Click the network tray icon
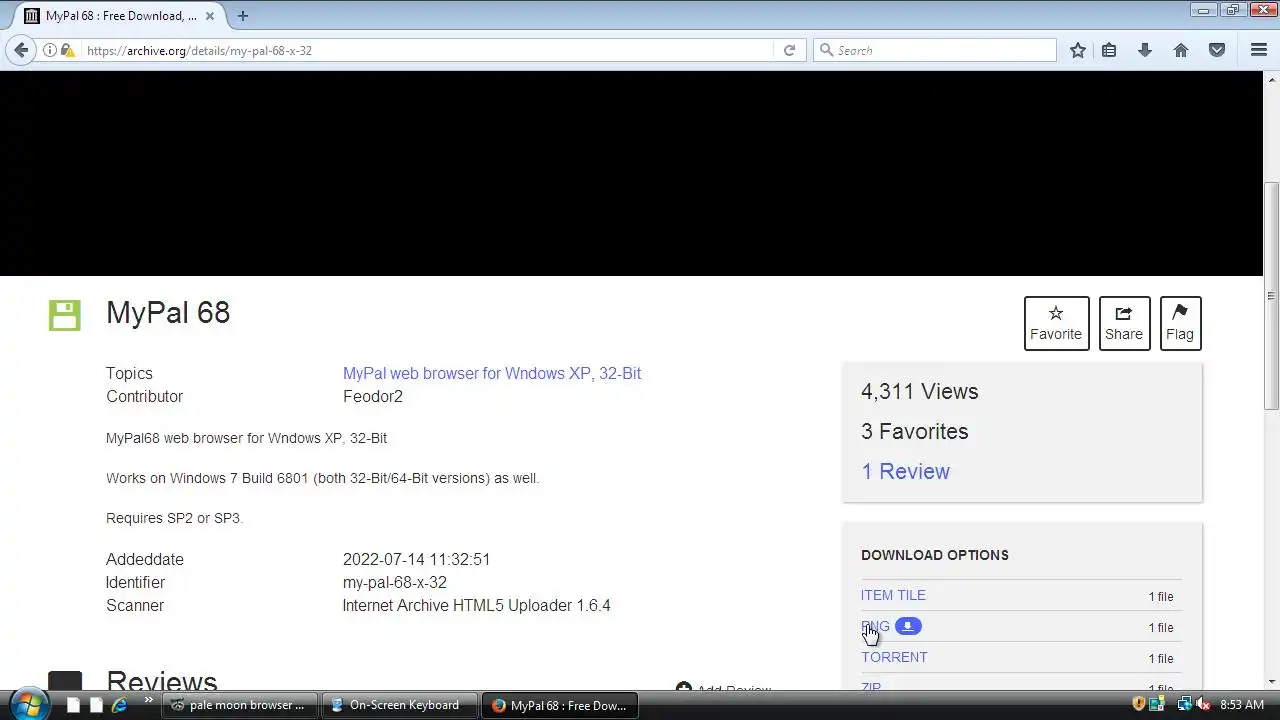 pyautogui.click(x=1184, y=704)
